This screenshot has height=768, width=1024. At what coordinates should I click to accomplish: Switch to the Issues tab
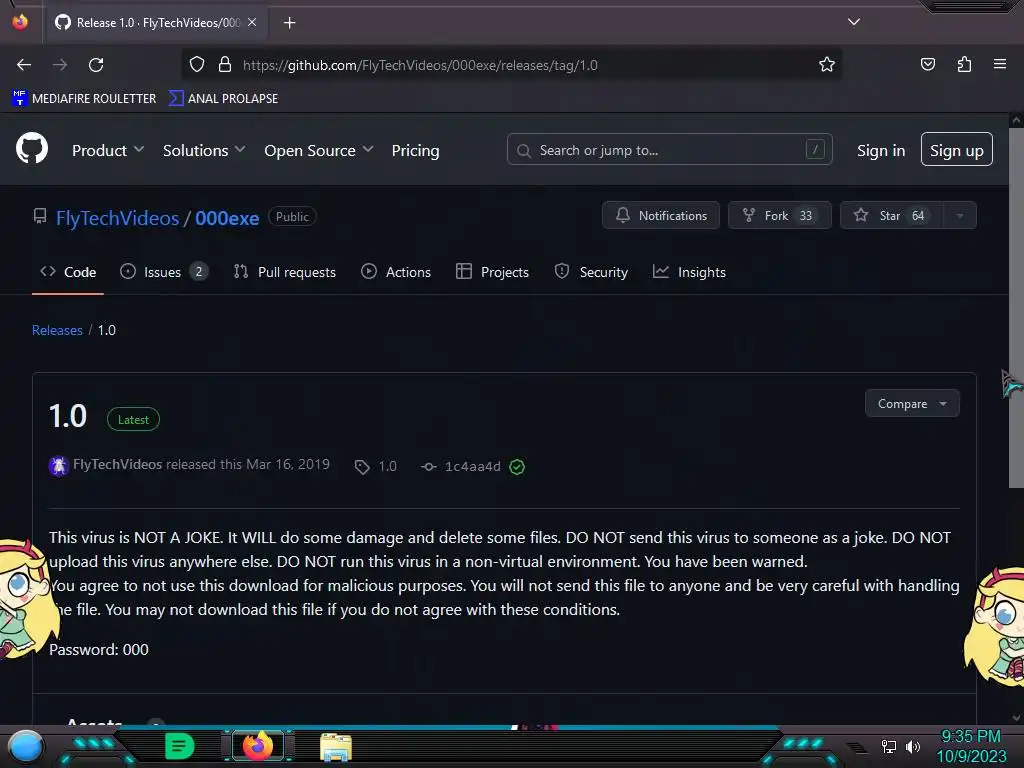(164, 272)
